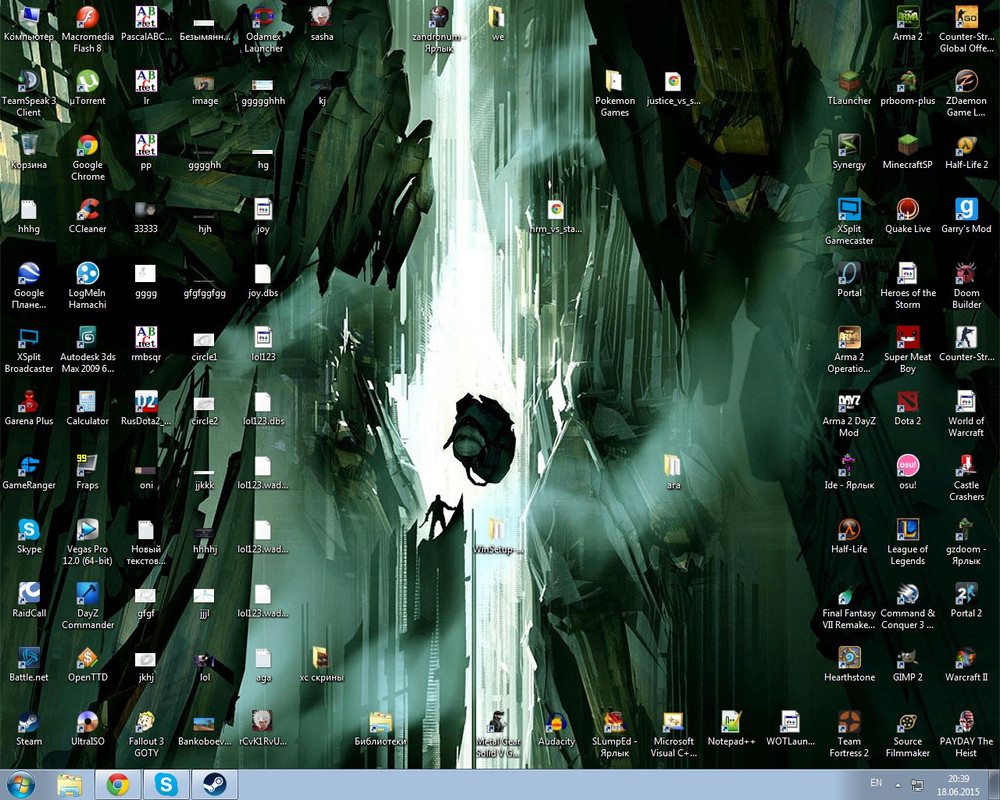Select the LogMeIn Hamachi icon
This screenshot has width=1000, height=800.
click(x=87, y=286)
